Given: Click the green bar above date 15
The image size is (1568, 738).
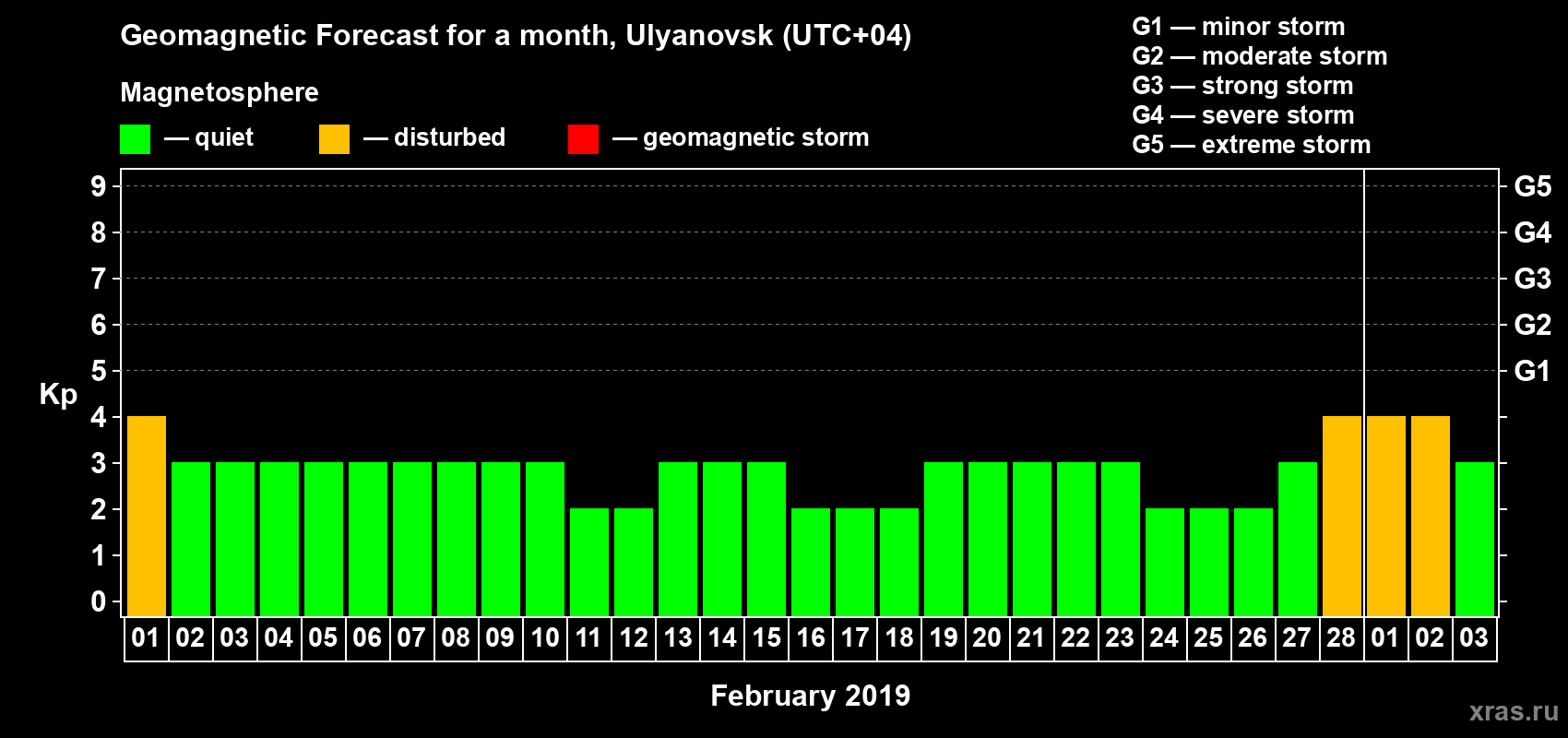Looking at the screenshot, I should (x=766, y=539).
